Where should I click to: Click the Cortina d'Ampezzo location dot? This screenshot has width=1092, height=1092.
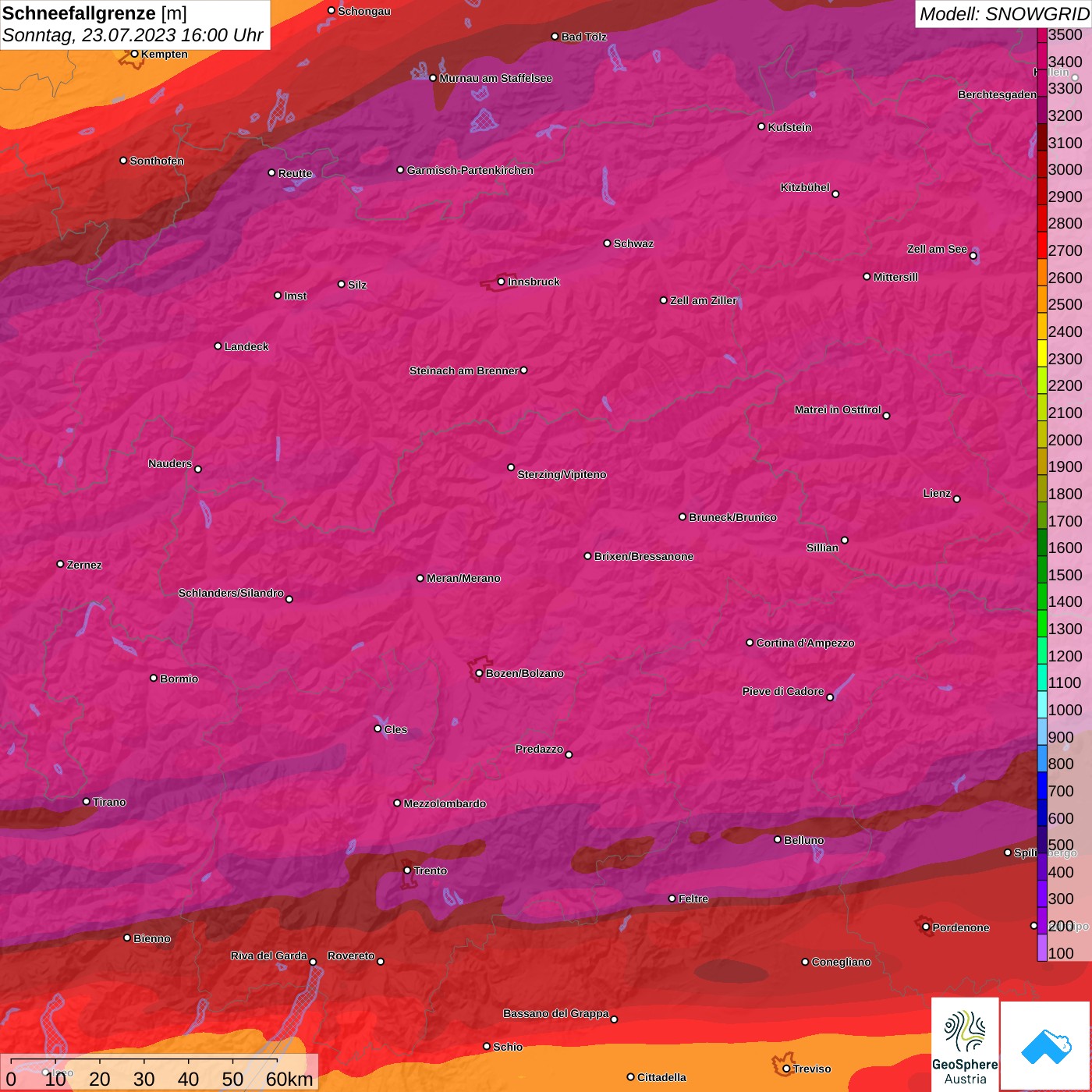(x=750, y=643)
